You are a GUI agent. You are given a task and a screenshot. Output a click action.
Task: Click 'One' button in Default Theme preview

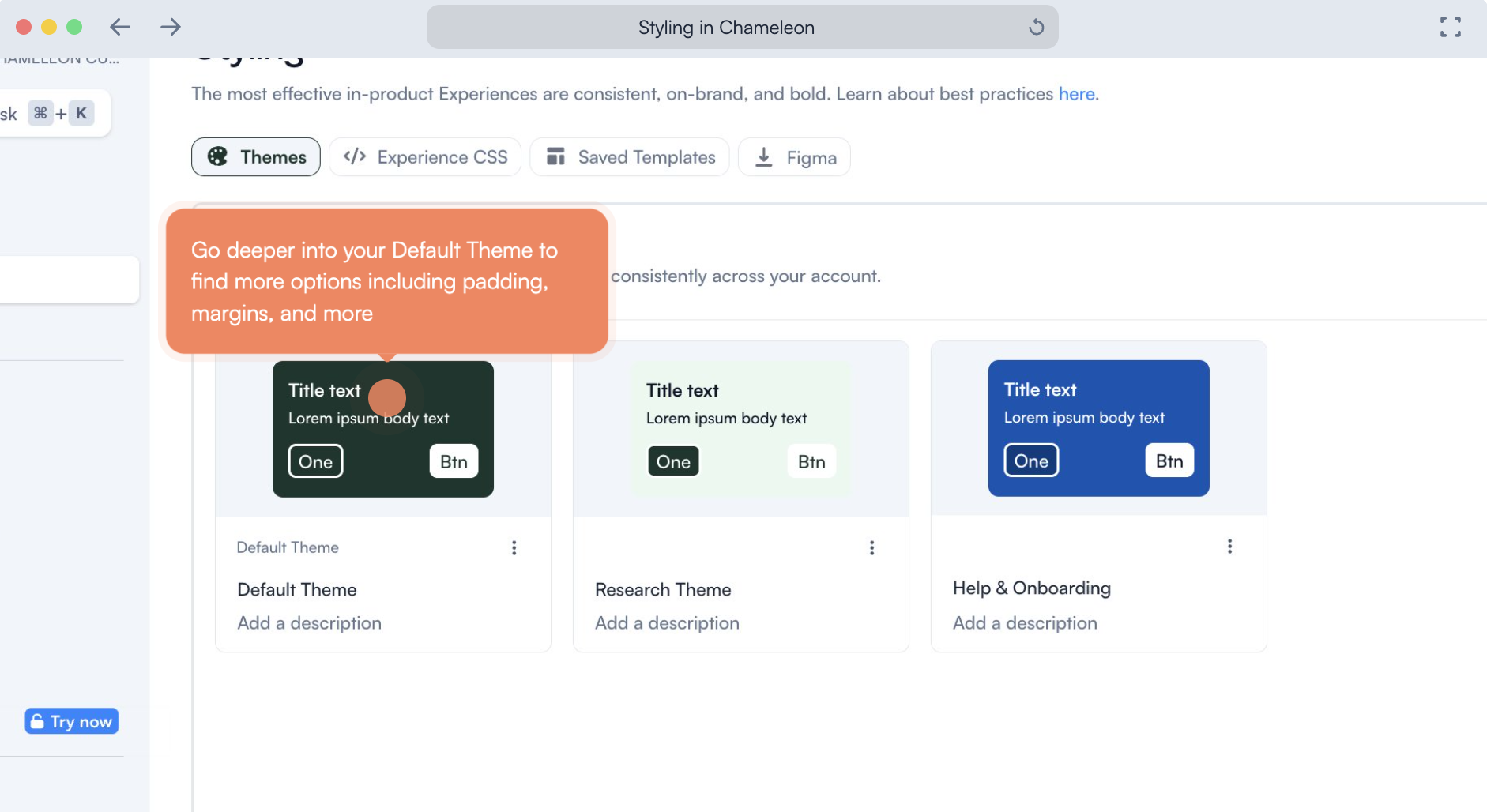(316, 461)
